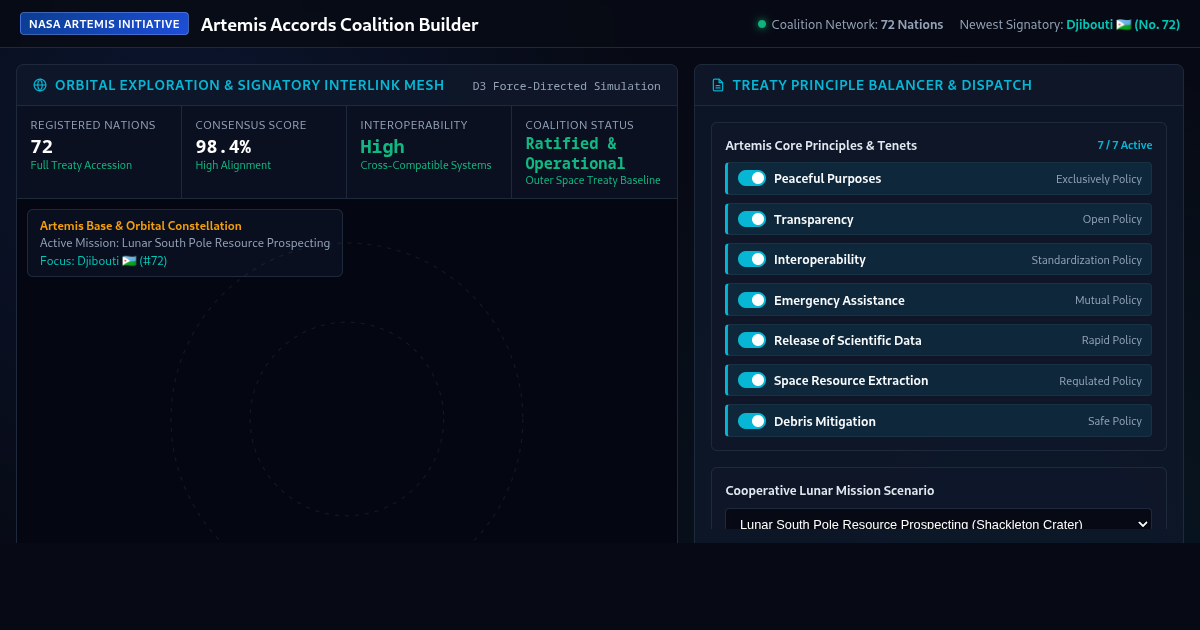The width and height of the screenshot is (1200, 630).
Task: Click the Registered Nations value 72
Action: pyautogui.click(x=42, y=147)
